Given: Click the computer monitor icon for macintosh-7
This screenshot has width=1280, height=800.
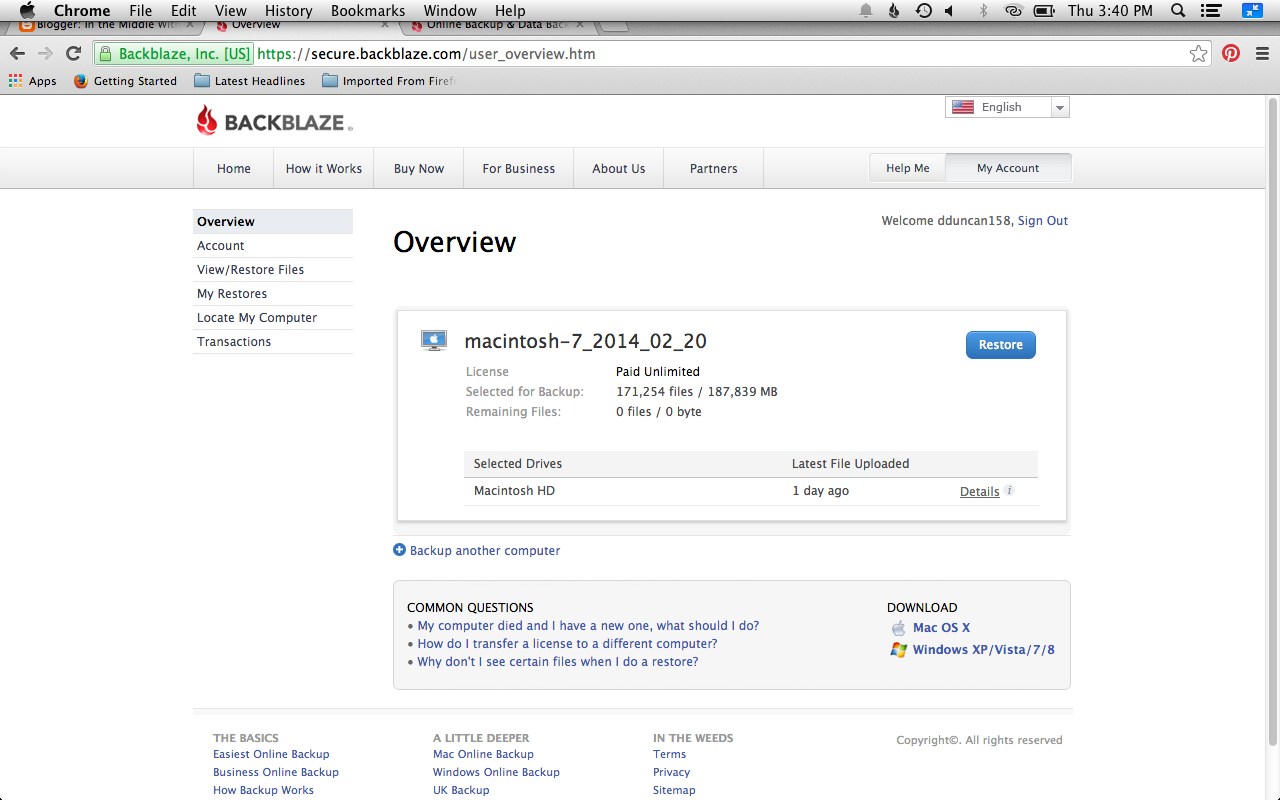Looking at the screenshot, I should pos(434,341).
